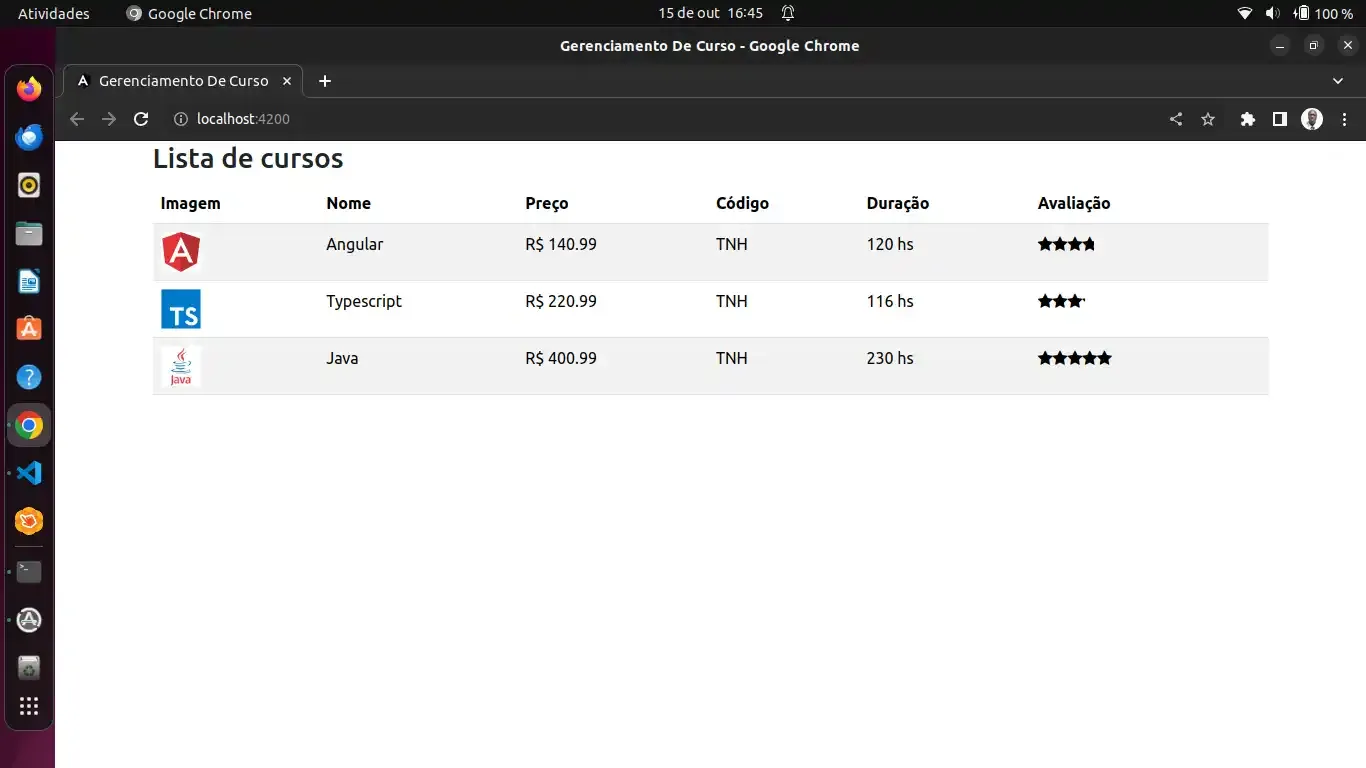Open volume indicator in top bar
The image size is (1366, 768).
[1272, 13]
